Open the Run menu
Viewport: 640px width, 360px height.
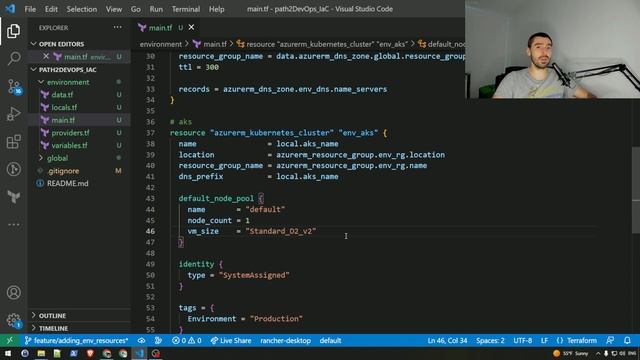point(156,9)
